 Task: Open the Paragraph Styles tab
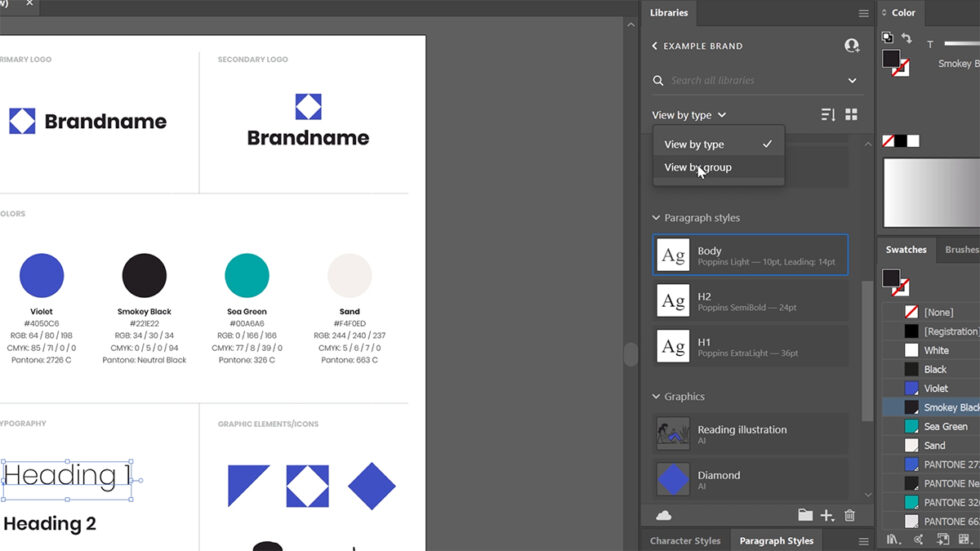coord(776,541)
